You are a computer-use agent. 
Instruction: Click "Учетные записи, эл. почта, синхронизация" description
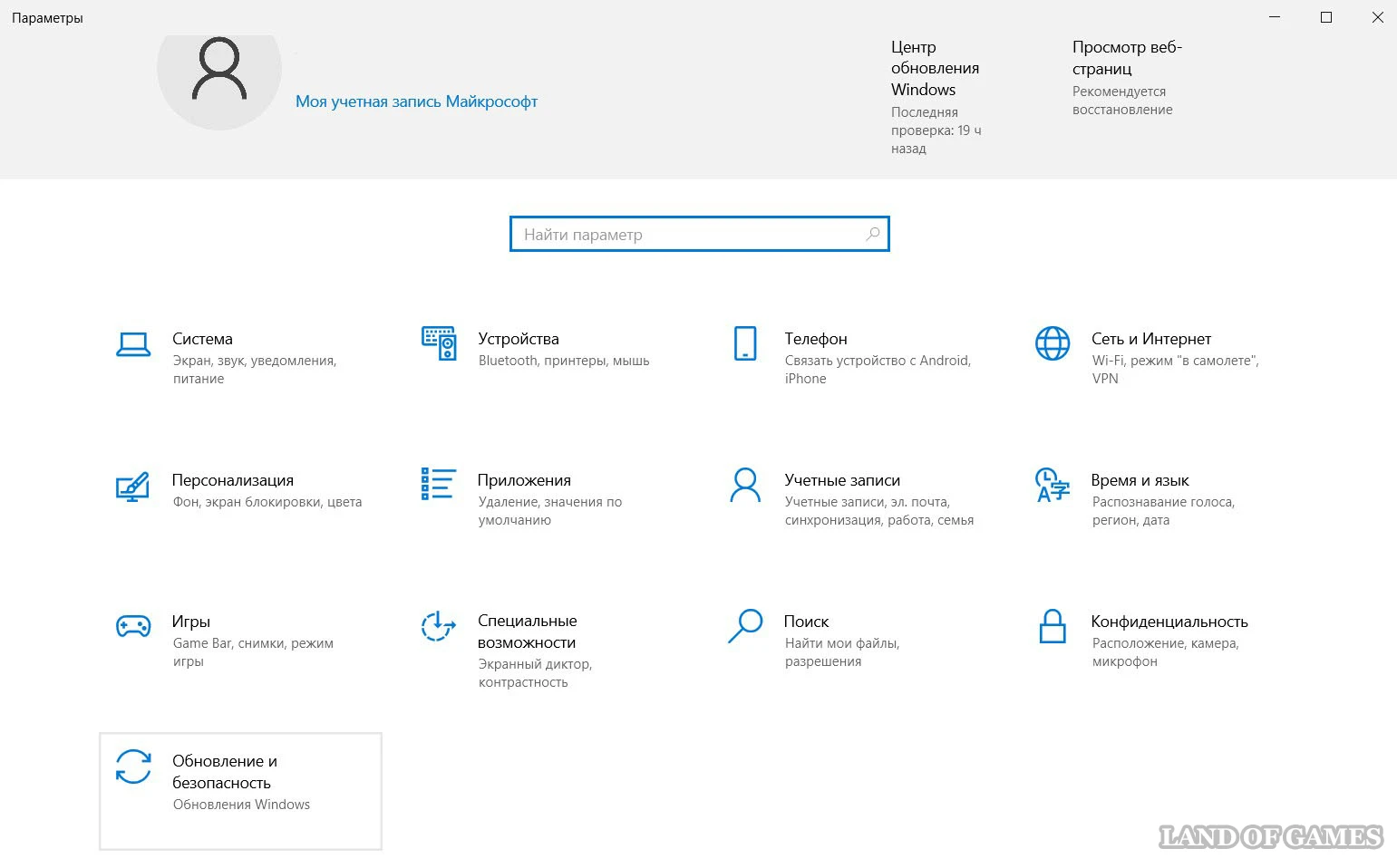click(879, 511)
